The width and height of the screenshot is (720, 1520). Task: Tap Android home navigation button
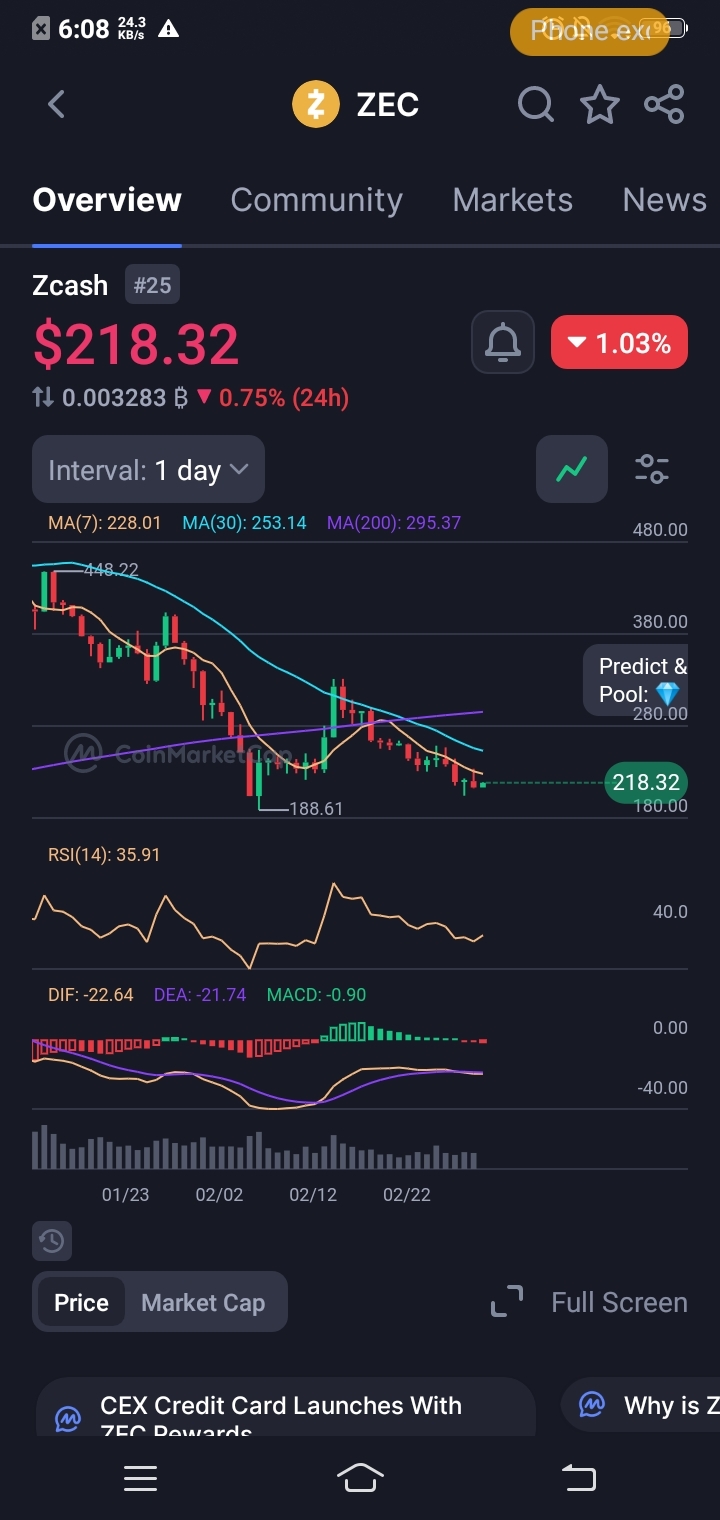(360, 1477)
